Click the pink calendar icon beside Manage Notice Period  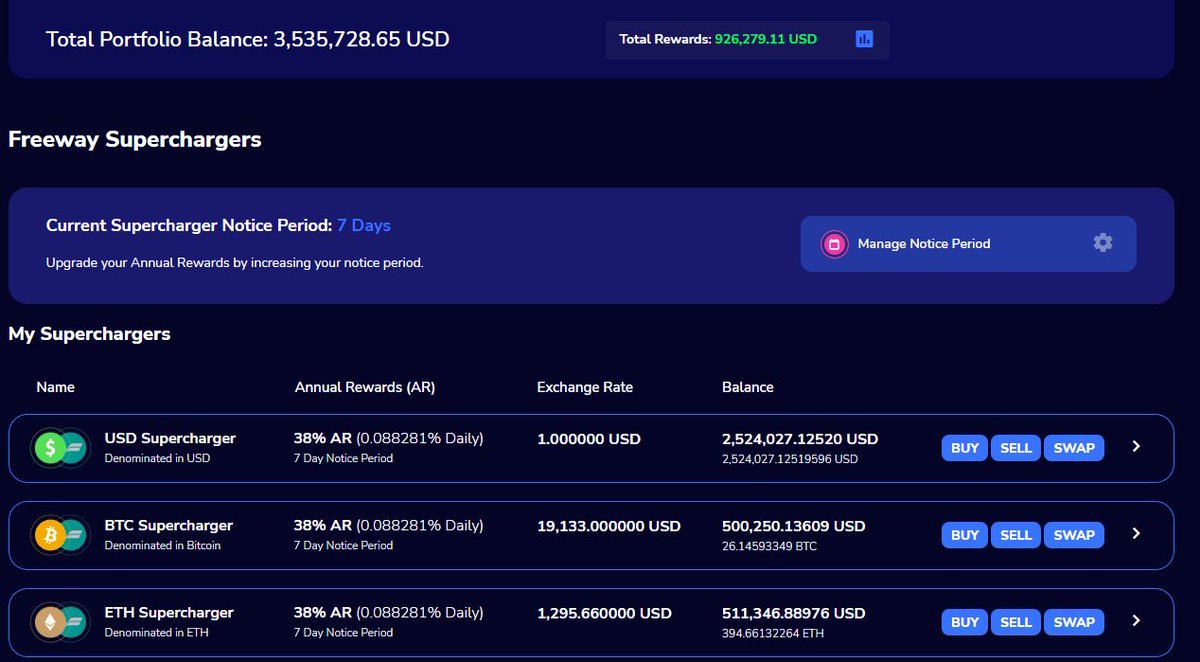[834, 244]
